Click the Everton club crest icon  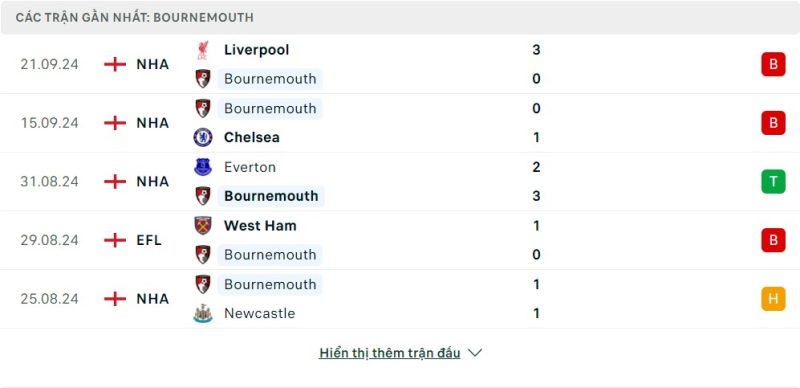click(x=203, y=167)
